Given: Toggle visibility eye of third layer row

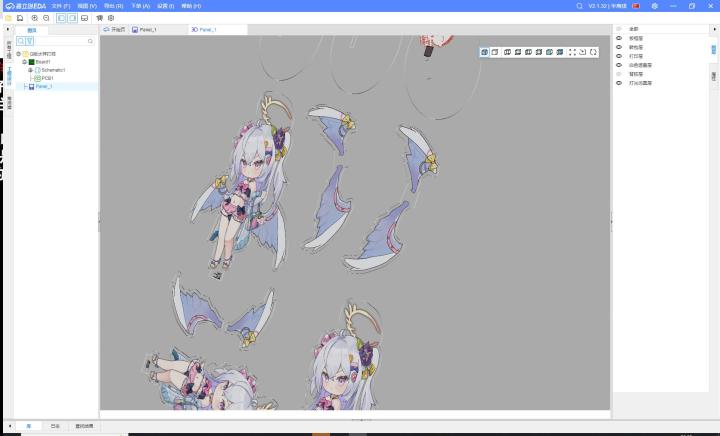Looking at the screenshot, I should [x=619, y=56].
